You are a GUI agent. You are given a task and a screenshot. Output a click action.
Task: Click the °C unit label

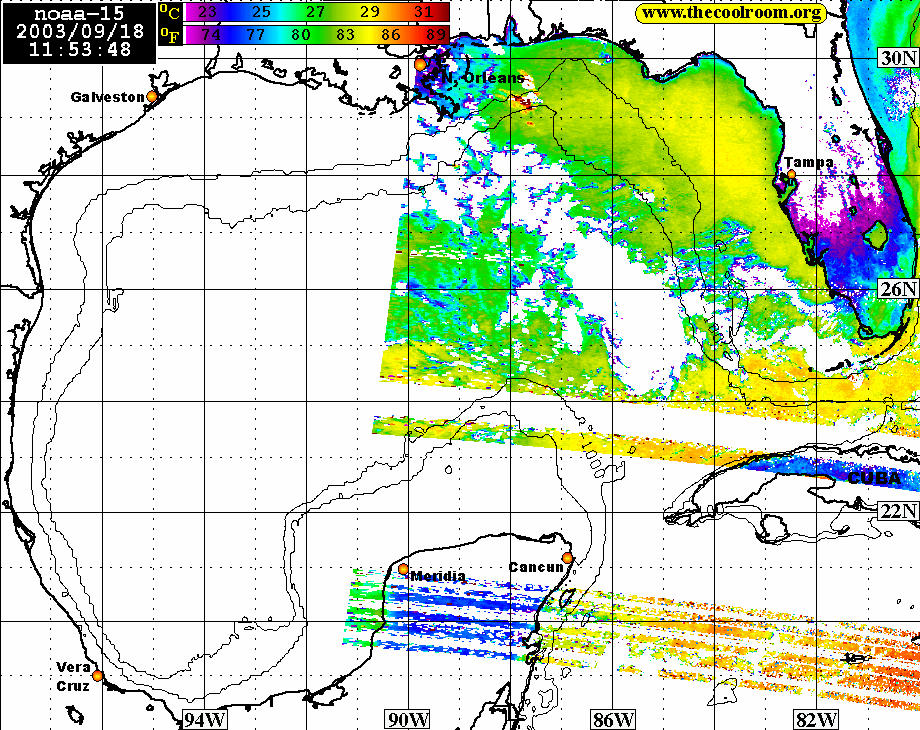[x=170, y=12]
